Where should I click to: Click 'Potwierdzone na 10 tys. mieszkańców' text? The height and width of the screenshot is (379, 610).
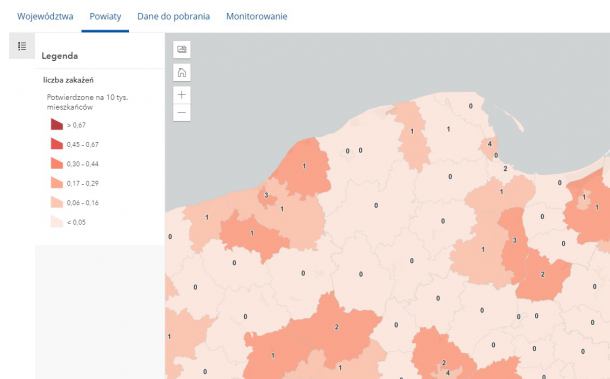coord(87,102)
